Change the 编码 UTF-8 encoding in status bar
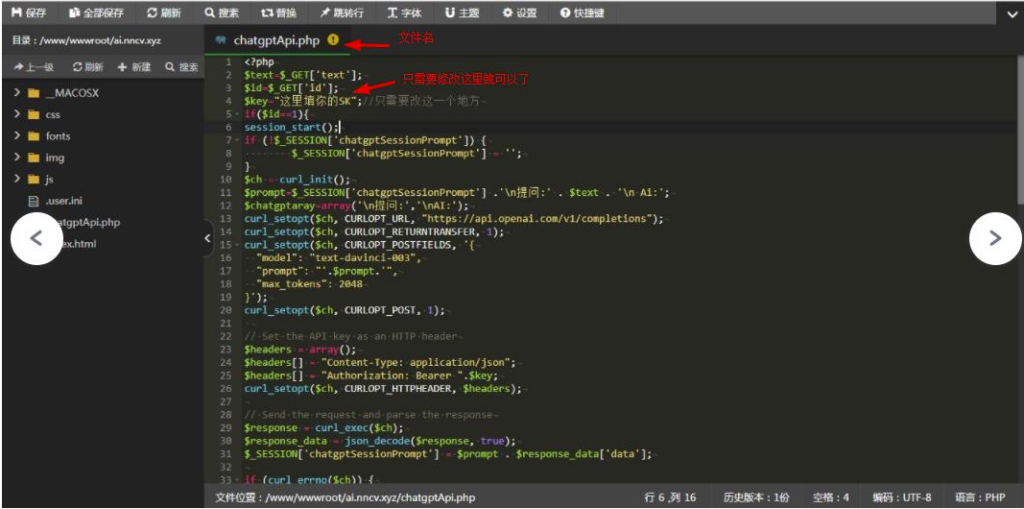 click(x=901, y=497)
